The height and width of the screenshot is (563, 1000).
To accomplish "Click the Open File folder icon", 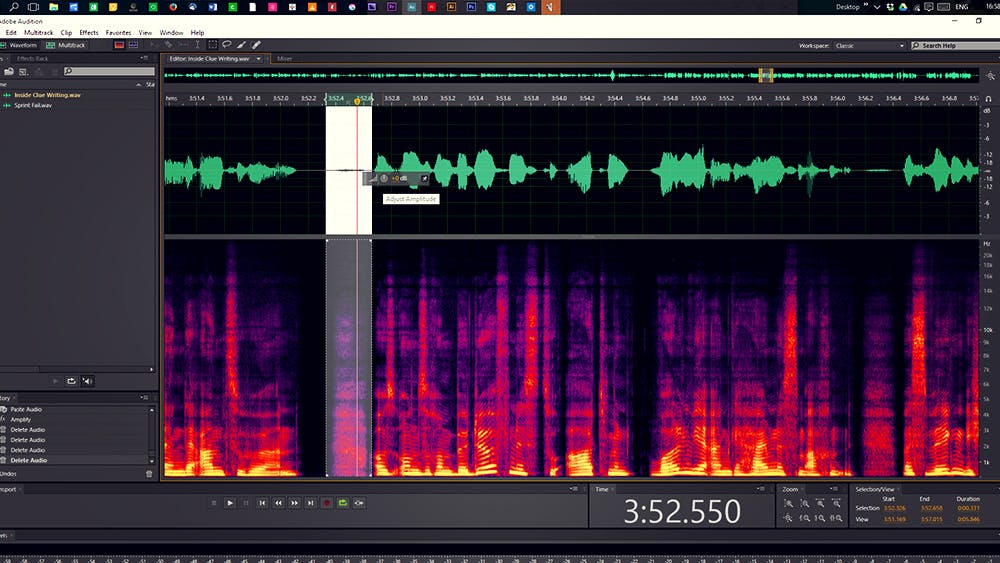I will (x=8, y=72).
